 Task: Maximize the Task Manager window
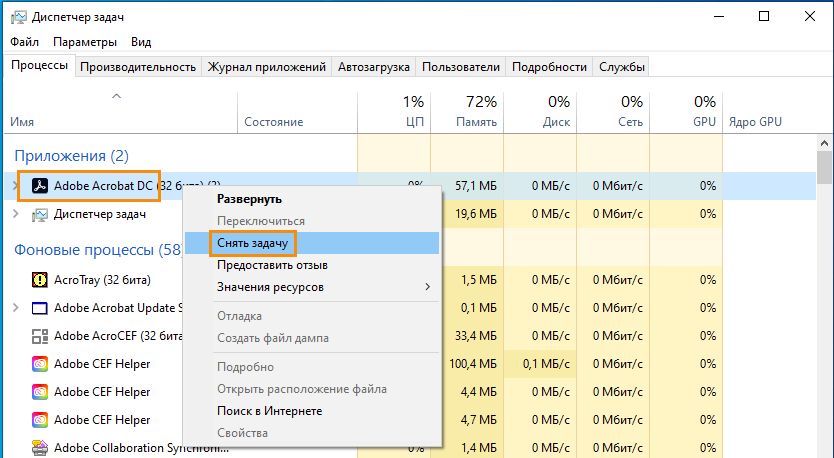point(764,16)
